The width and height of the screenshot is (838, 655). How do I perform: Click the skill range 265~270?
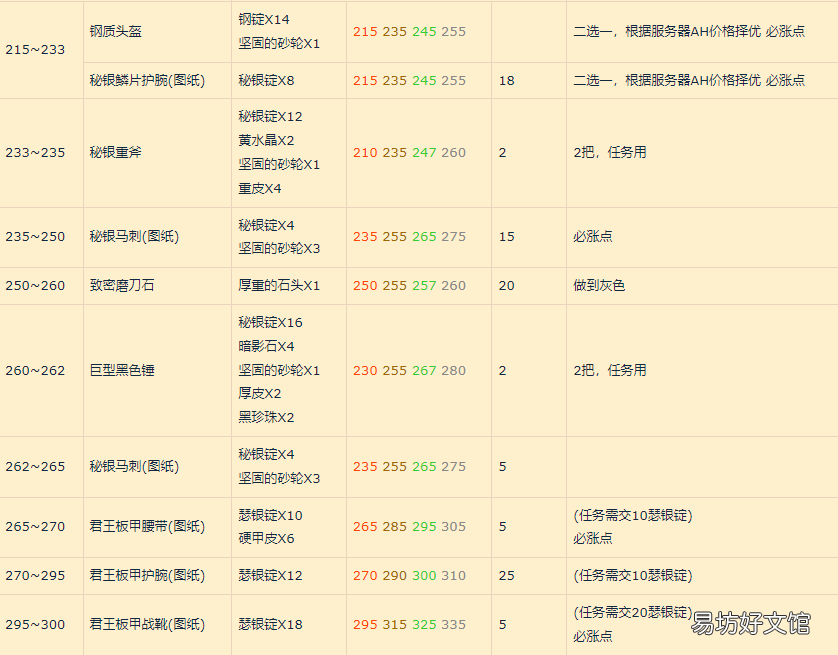point(35,527)
